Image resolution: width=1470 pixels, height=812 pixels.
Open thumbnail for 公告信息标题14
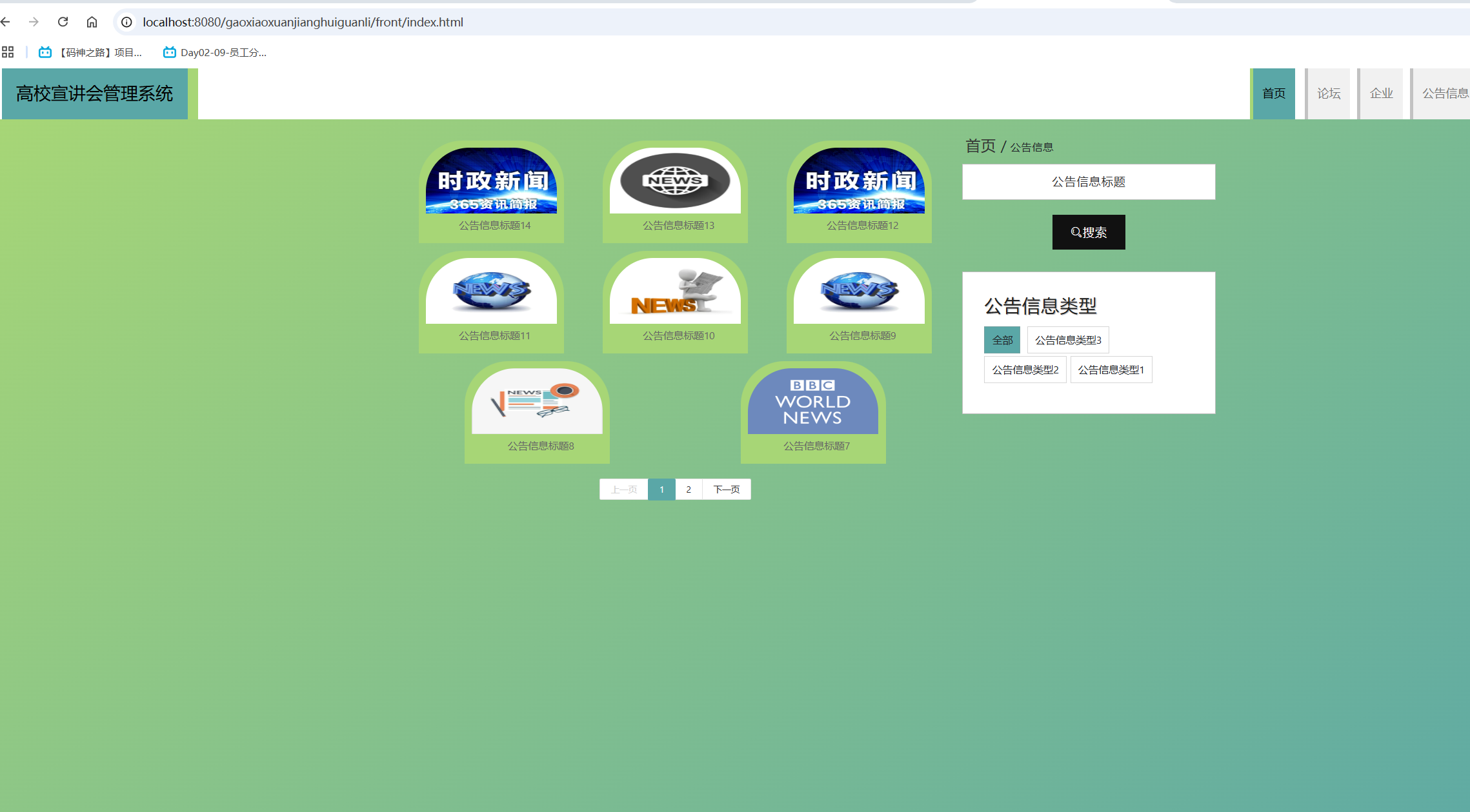[491, 181]
